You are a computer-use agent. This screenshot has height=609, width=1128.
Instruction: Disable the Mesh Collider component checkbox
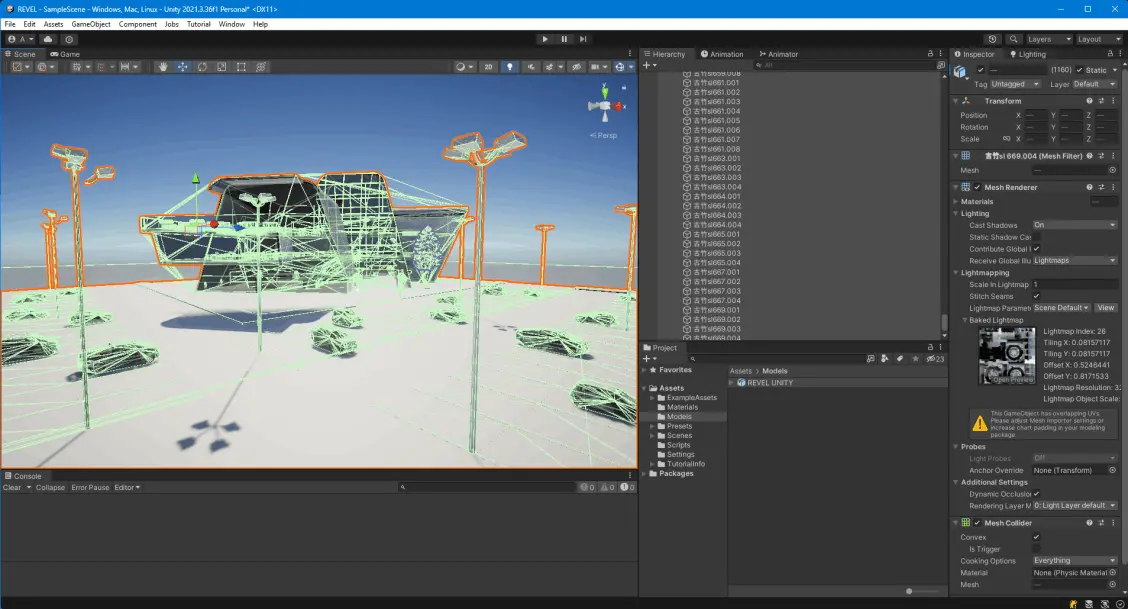point(977,523)
